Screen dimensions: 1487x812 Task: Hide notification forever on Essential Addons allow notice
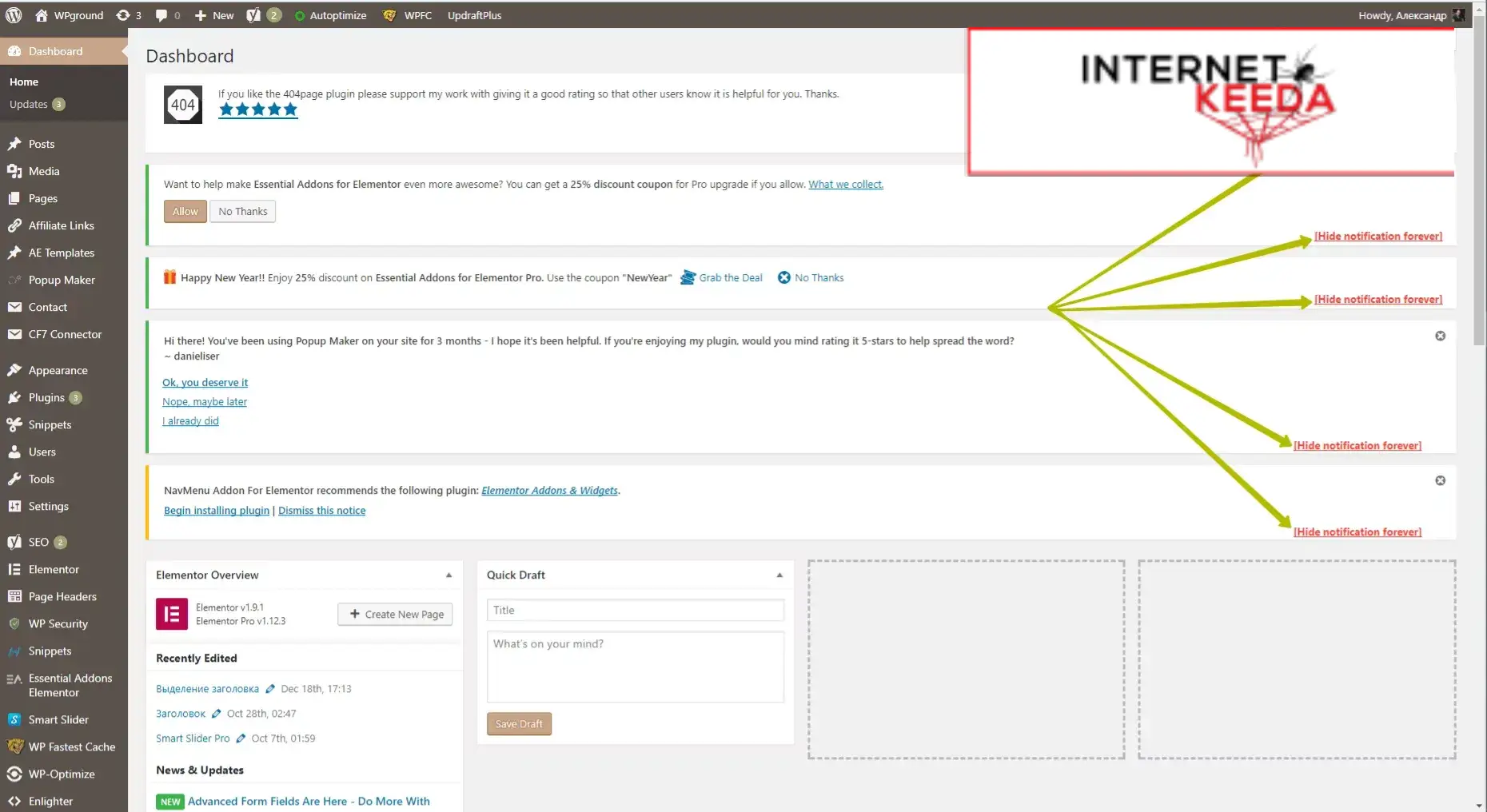(x=1378, y=236)
